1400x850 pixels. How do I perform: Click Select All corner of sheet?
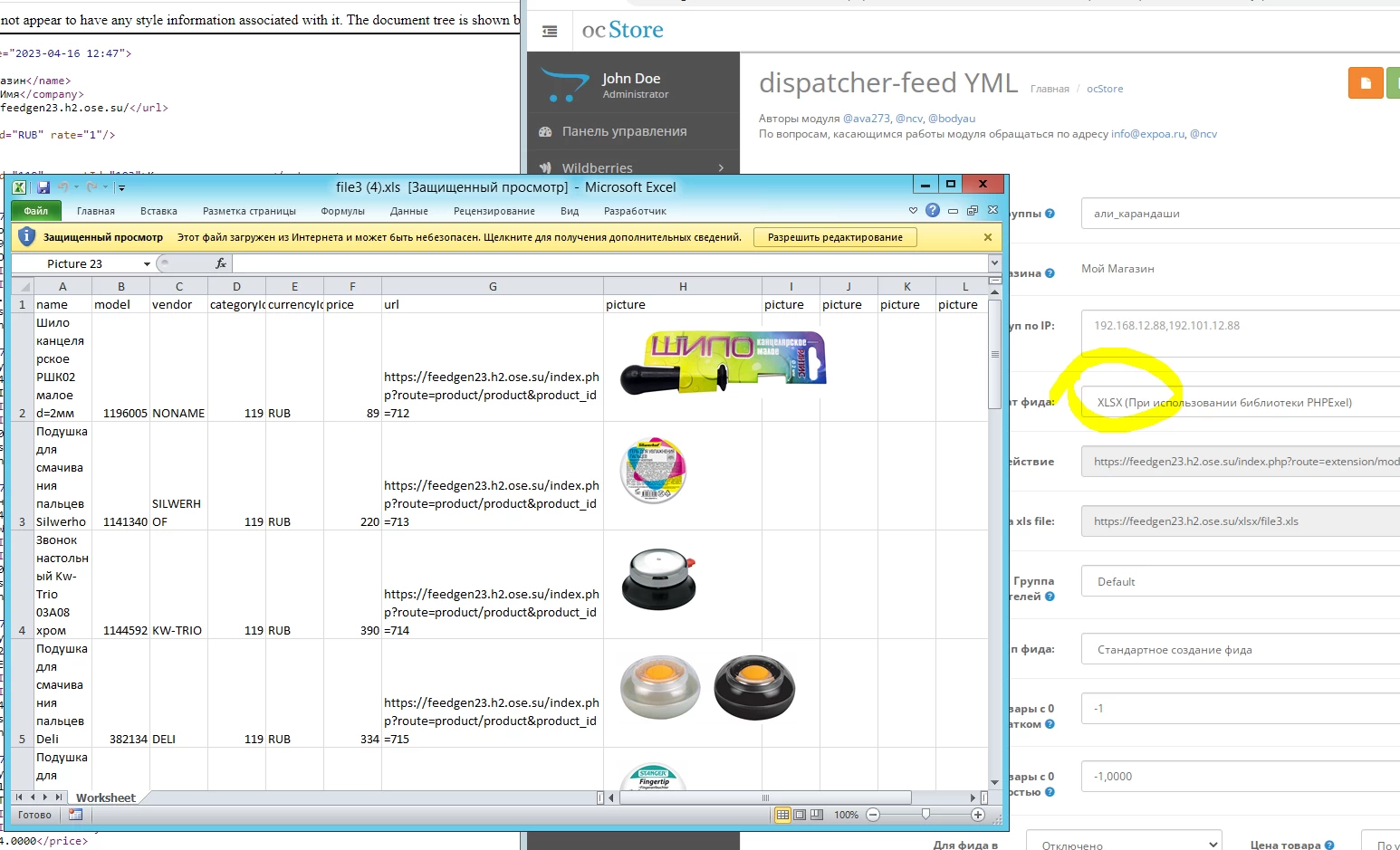pos(22,287)
